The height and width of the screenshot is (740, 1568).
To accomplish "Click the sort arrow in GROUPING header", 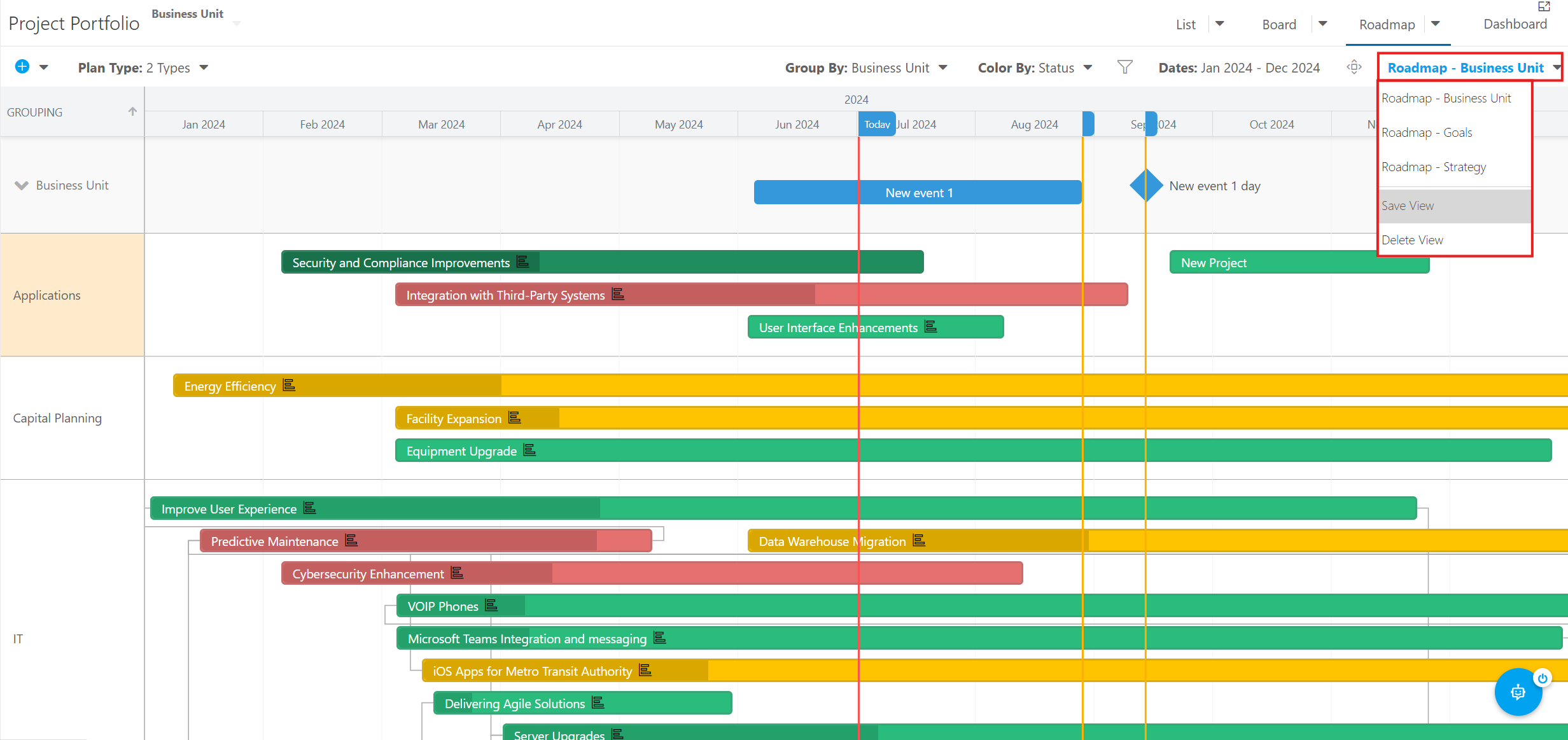I will tap(132, 110).
